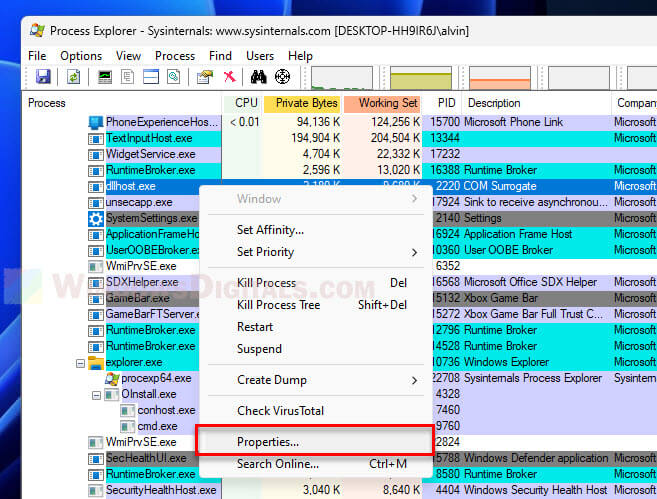Sort by the CPU column header
Image resolution: width=657 pixels, height=499 pixels.
(x=243, y=103)
